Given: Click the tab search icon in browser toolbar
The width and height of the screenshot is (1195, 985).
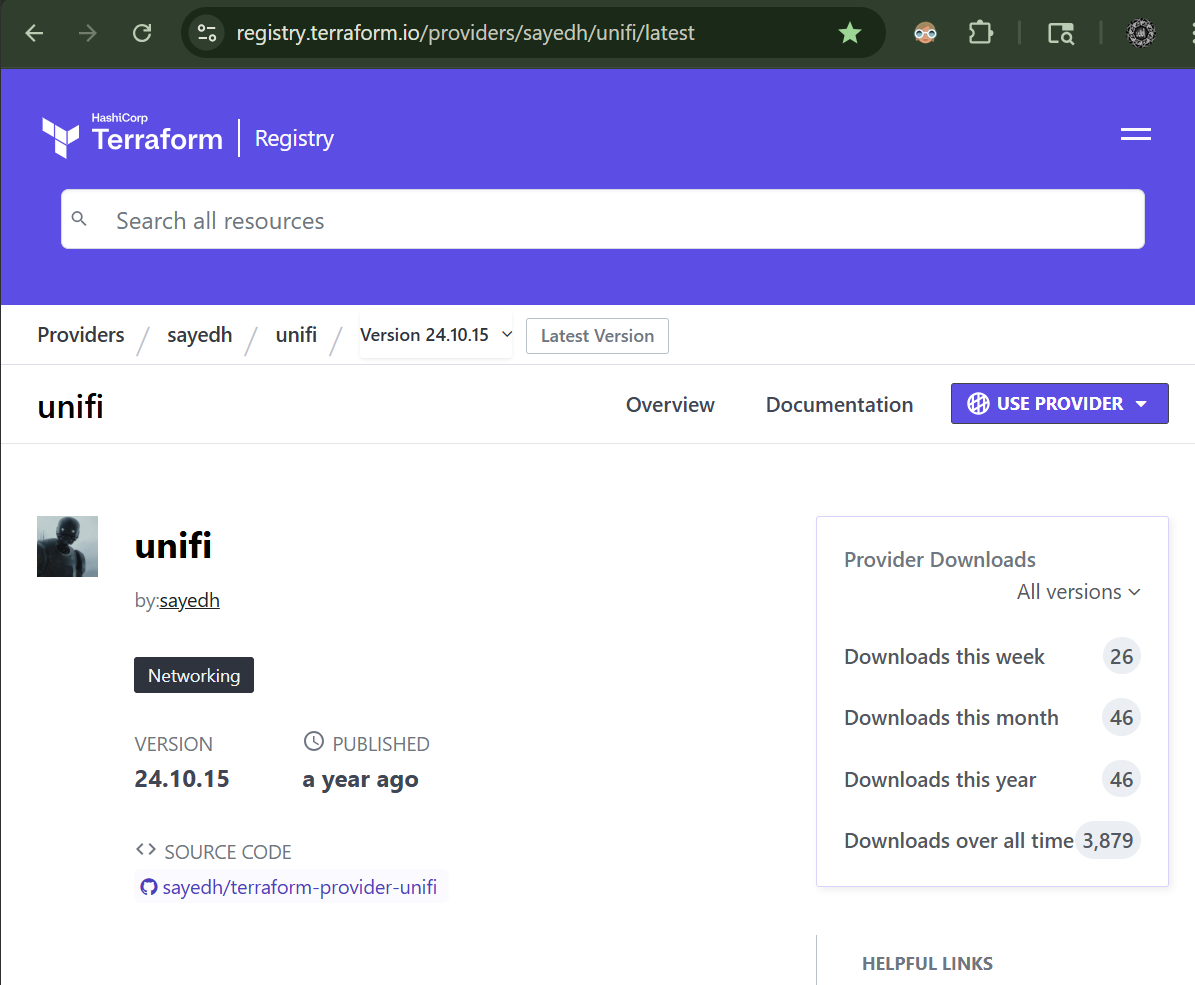Looking at the screenshot, I should point(1061,33).
